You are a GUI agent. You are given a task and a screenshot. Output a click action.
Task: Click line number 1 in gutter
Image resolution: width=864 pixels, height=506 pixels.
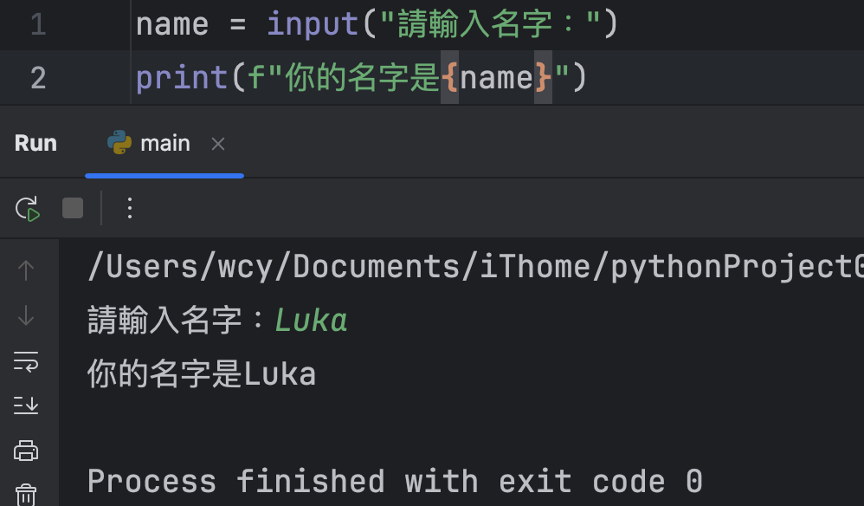coord(38,24)
